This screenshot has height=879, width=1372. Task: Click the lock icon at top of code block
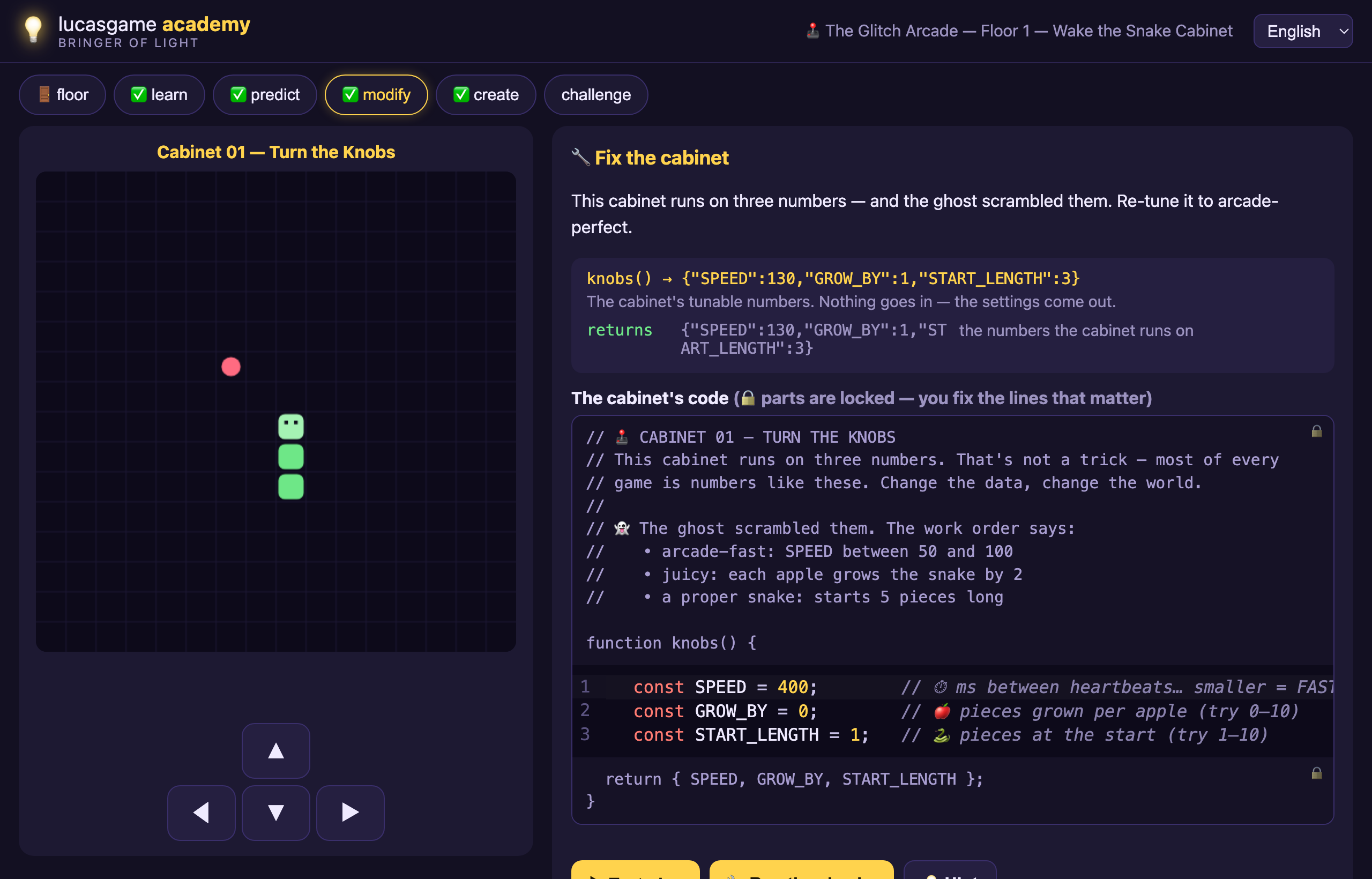1317,431
